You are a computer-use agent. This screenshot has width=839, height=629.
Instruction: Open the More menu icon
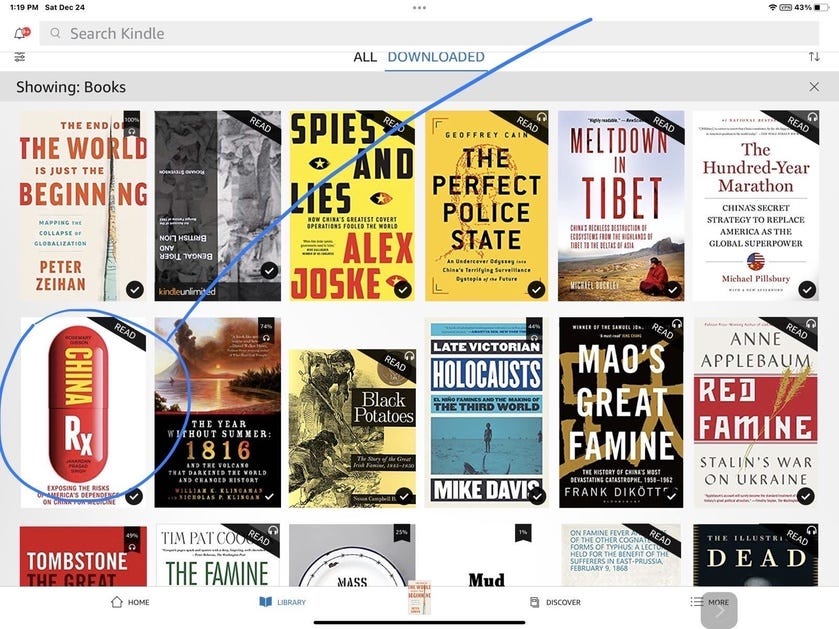(x=697, y=602)
